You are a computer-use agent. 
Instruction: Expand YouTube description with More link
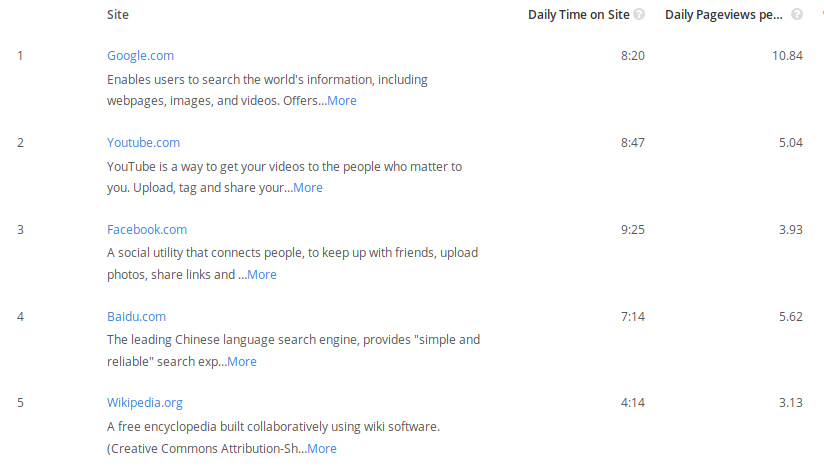coord(308,188)
